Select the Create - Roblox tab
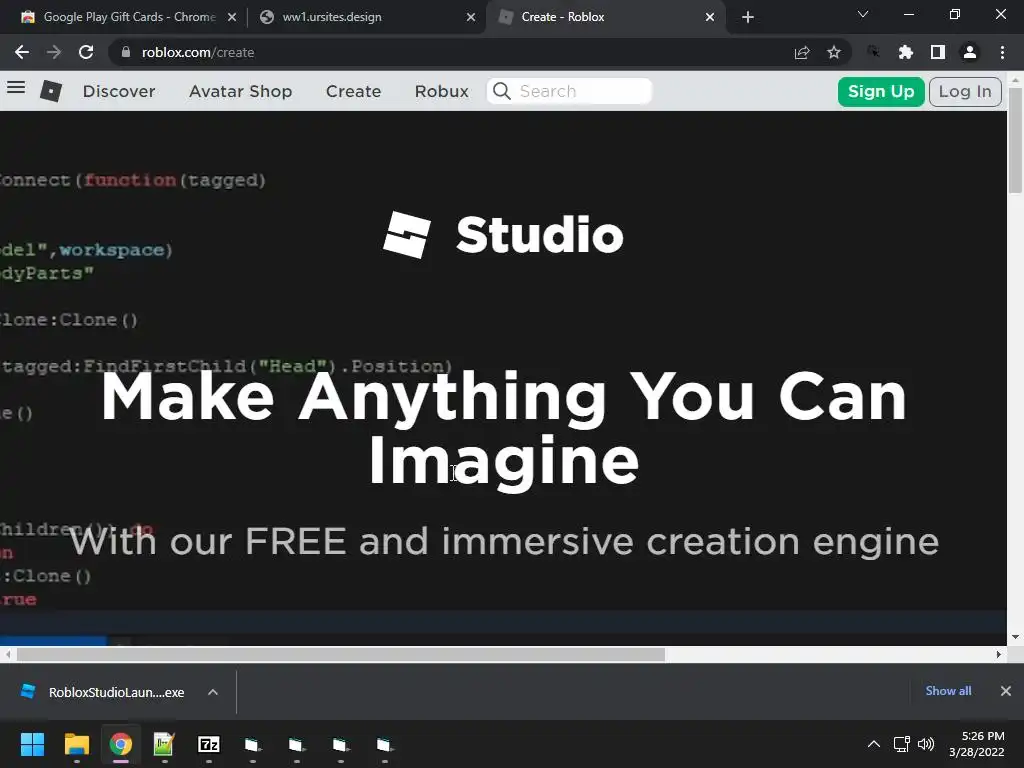The width and height of the screenshot is (1024, 768). pos(563,17)
